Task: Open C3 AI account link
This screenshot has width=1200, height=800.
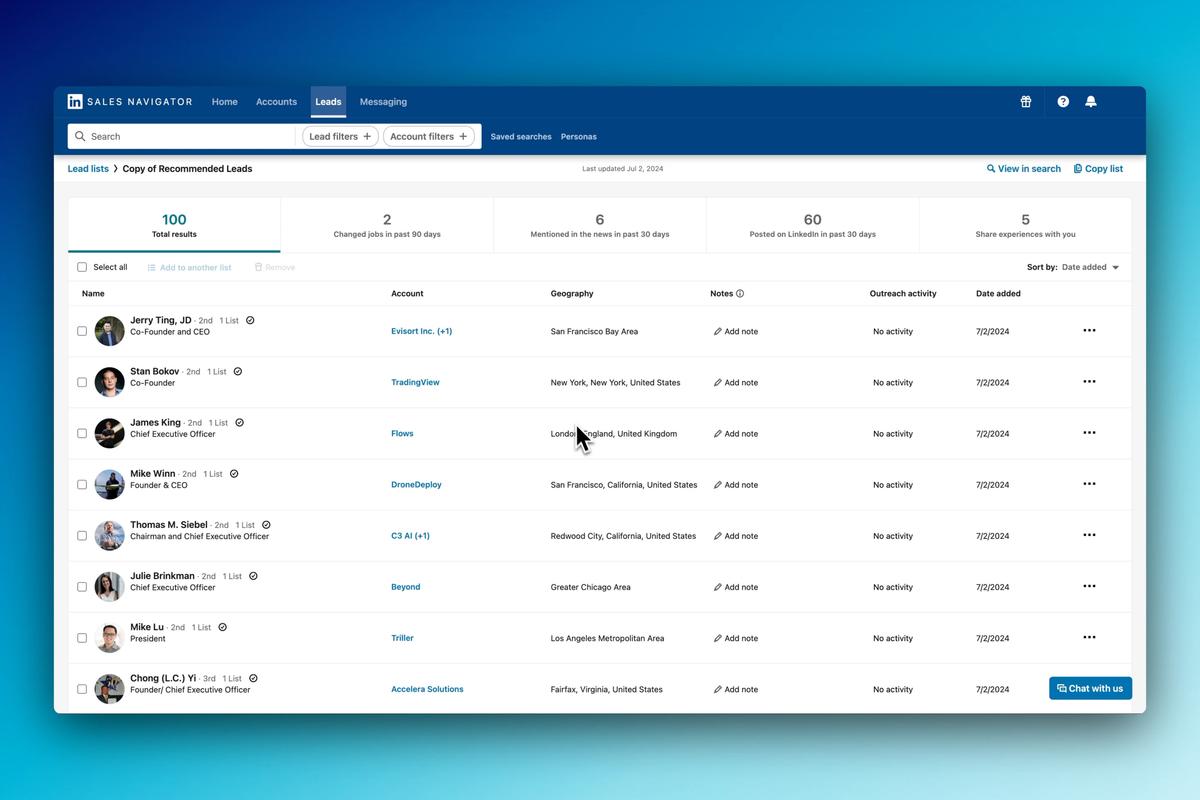Action: coord(410,536)
